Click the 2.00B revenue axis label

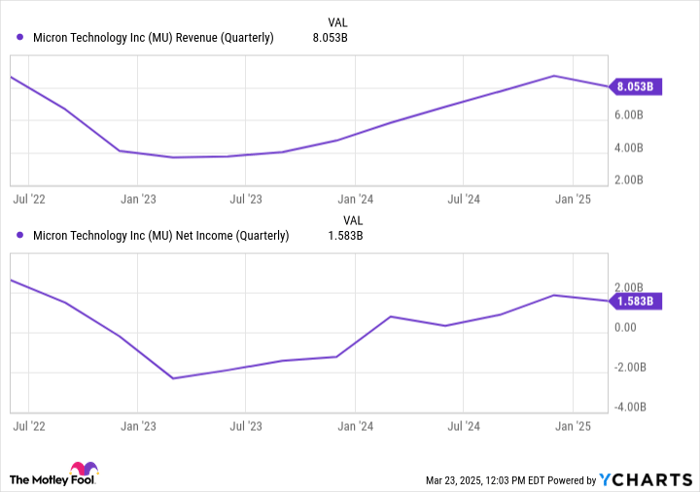point(629,179)
